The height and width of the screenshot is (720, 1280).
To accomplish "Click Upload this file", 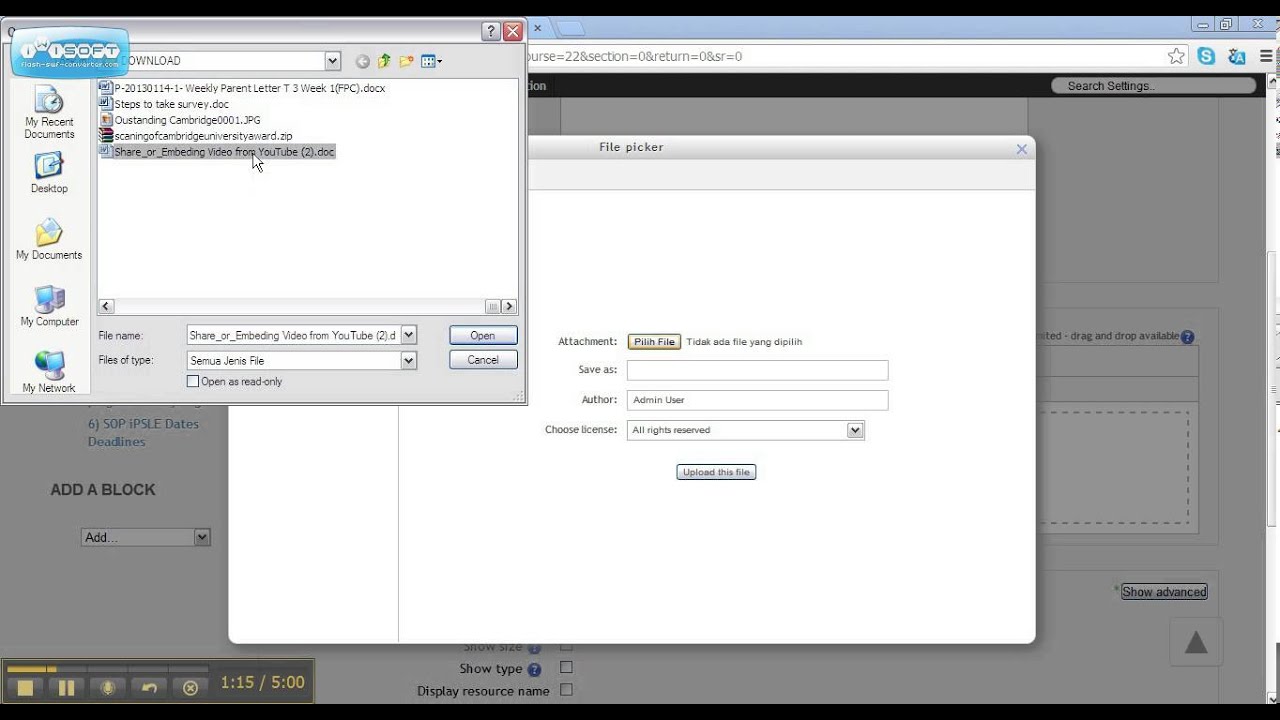I will point(716,472).
